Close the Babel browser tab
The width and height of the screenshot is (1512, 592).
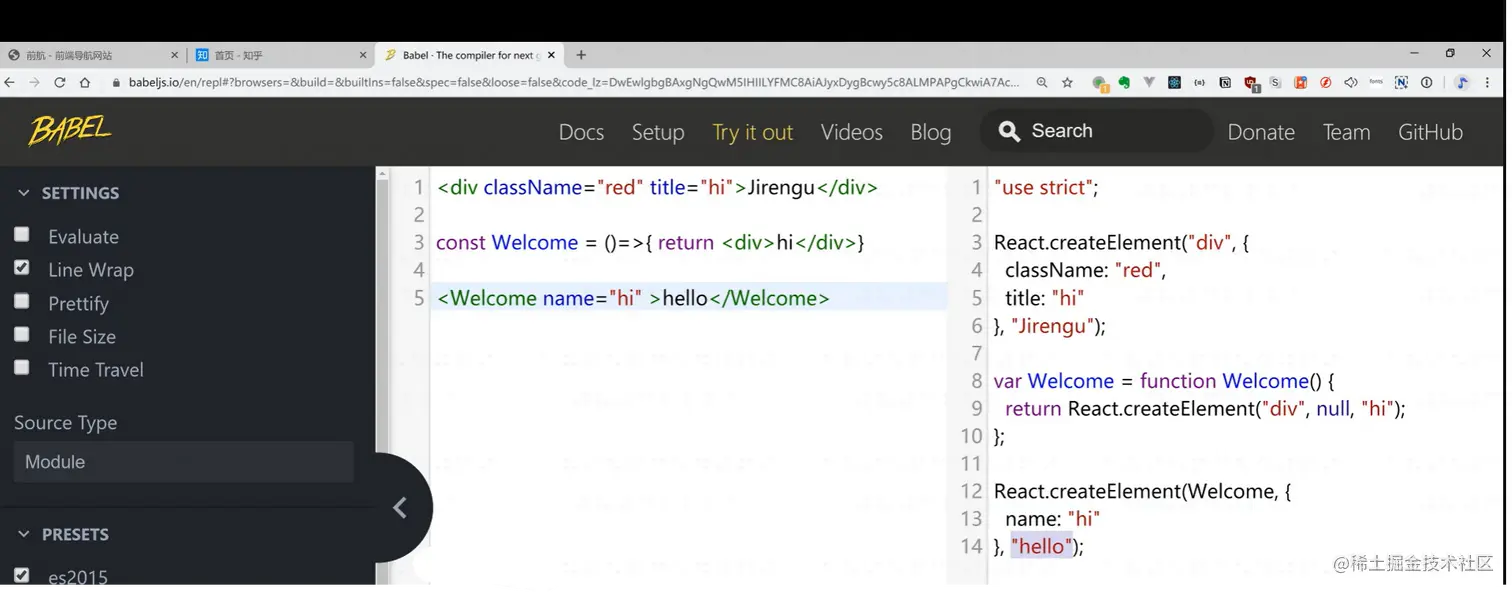point(551,56)
